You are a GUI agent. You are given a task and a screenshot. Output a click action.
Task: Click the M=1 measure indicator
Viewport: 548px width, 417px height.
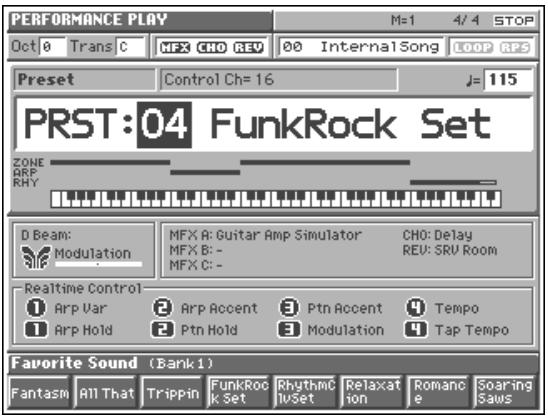(403, 21)
